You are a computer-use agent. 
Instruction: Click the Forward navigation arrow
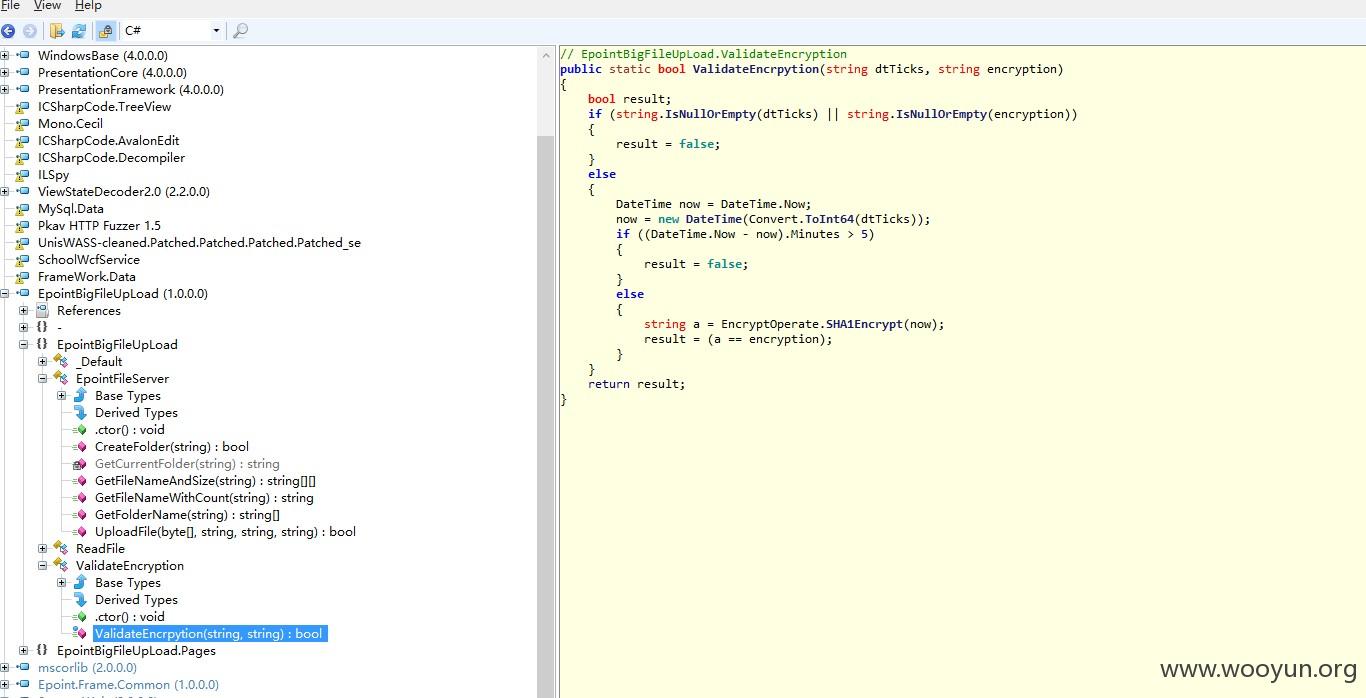click(30, 31)
